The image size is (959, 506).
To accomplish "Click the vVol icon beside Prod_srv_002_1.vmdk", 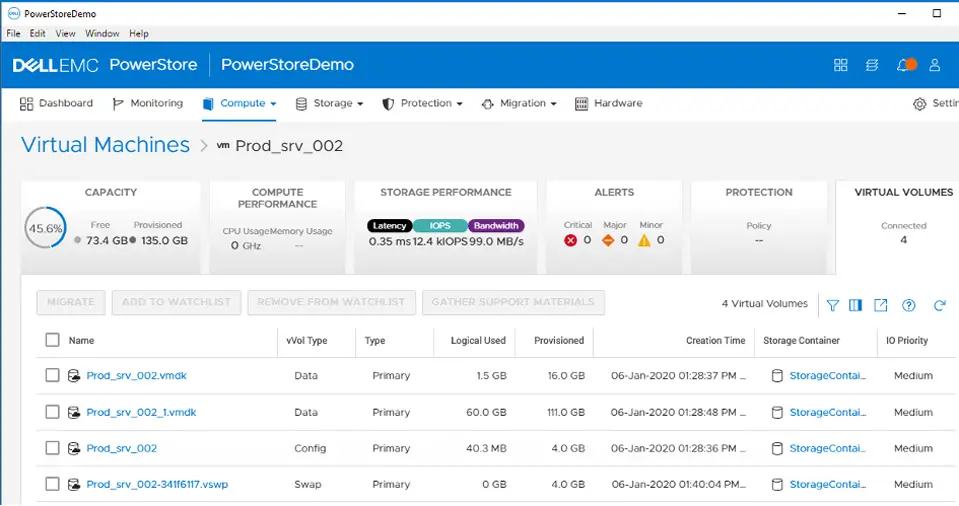I will (74, 412).
